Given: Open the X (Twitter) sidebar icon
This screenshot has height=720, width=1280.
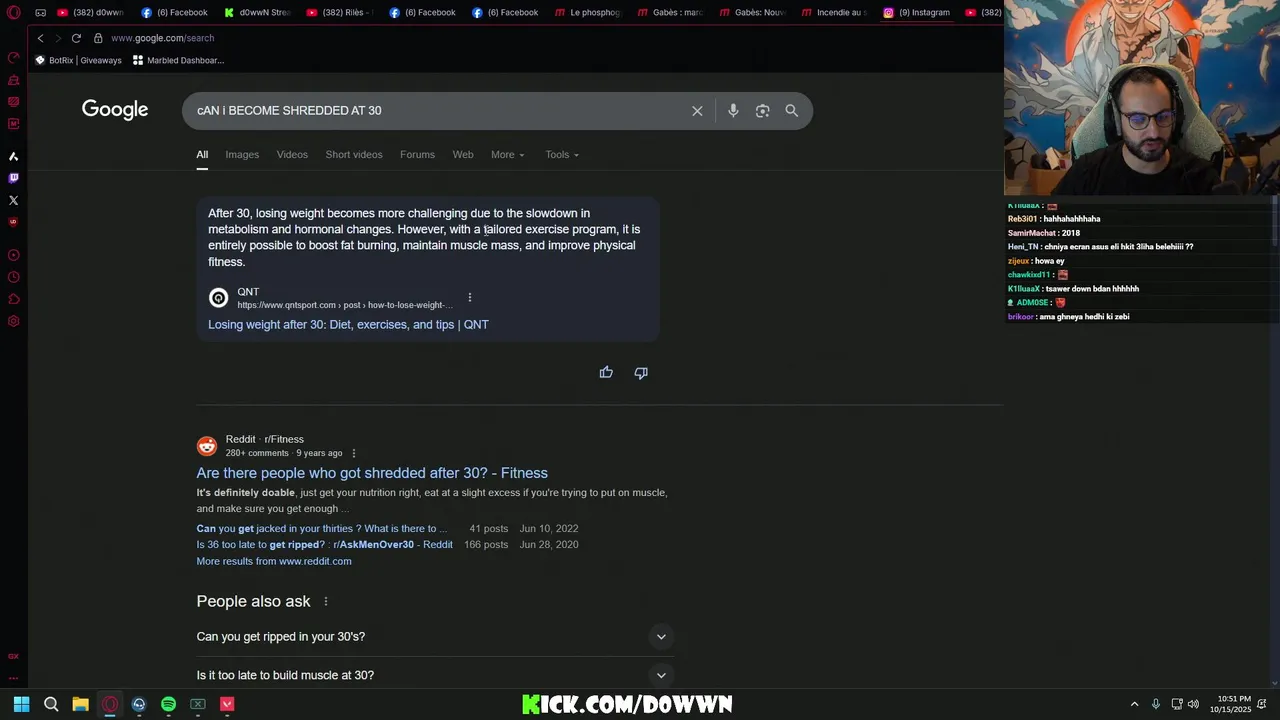Looking at the screenshot, I should click(x=13, y=200).
